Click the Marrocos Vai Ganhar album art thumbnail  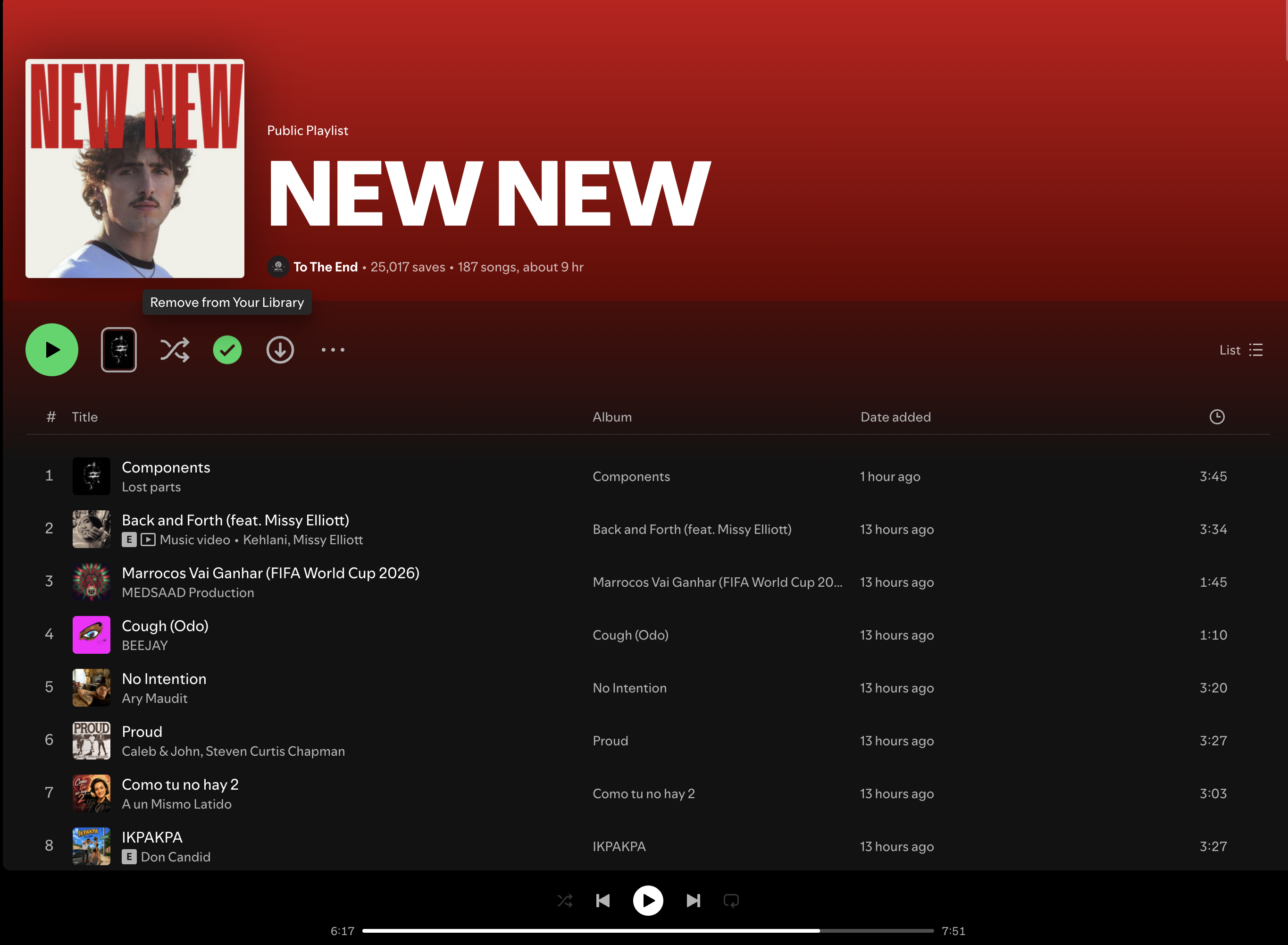(92, 582)
